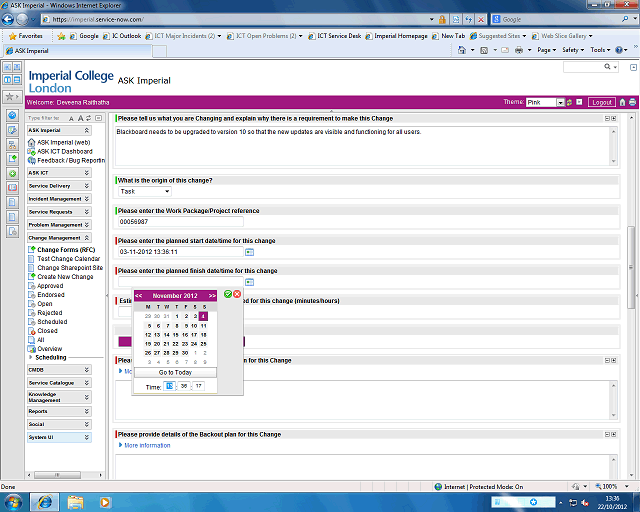
Task: Go to next month in calendar
Action: [x=212, y=296]
